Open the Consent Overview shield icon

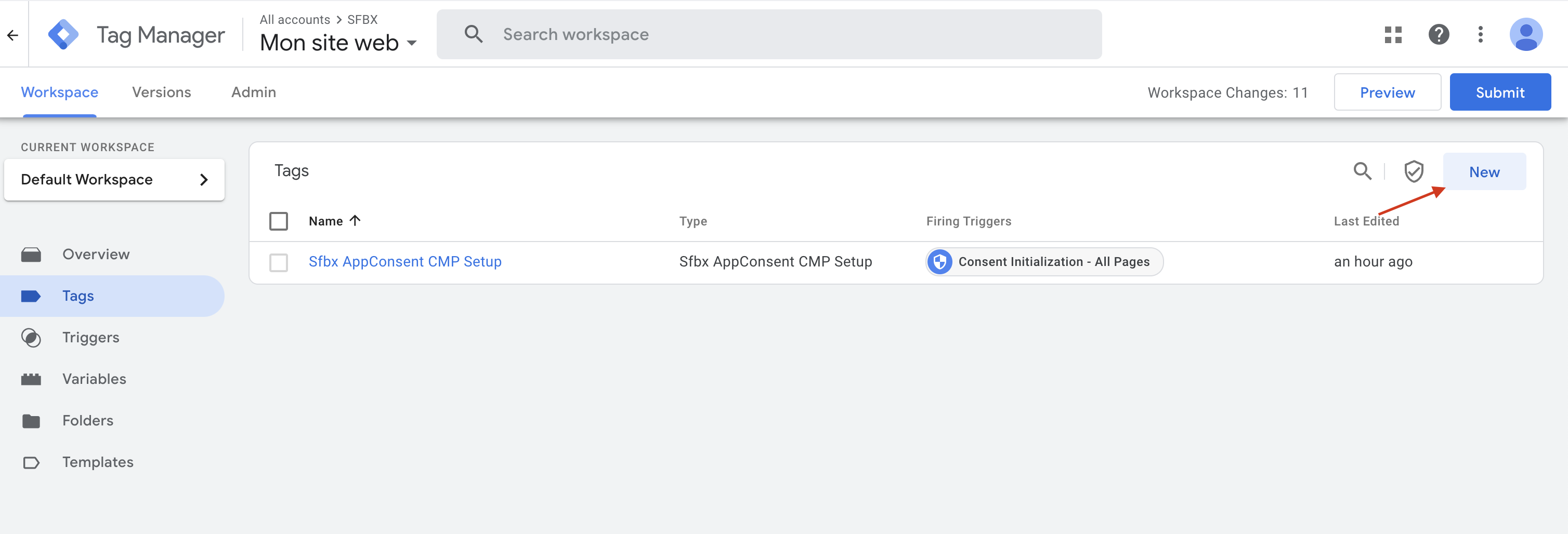point(1414,171)
